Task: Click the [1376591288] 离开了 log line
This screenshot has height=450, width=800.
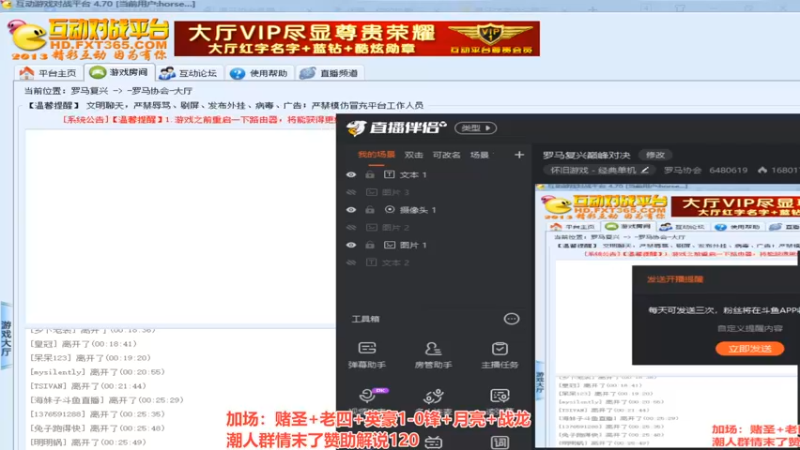Action: coord(97,414)
